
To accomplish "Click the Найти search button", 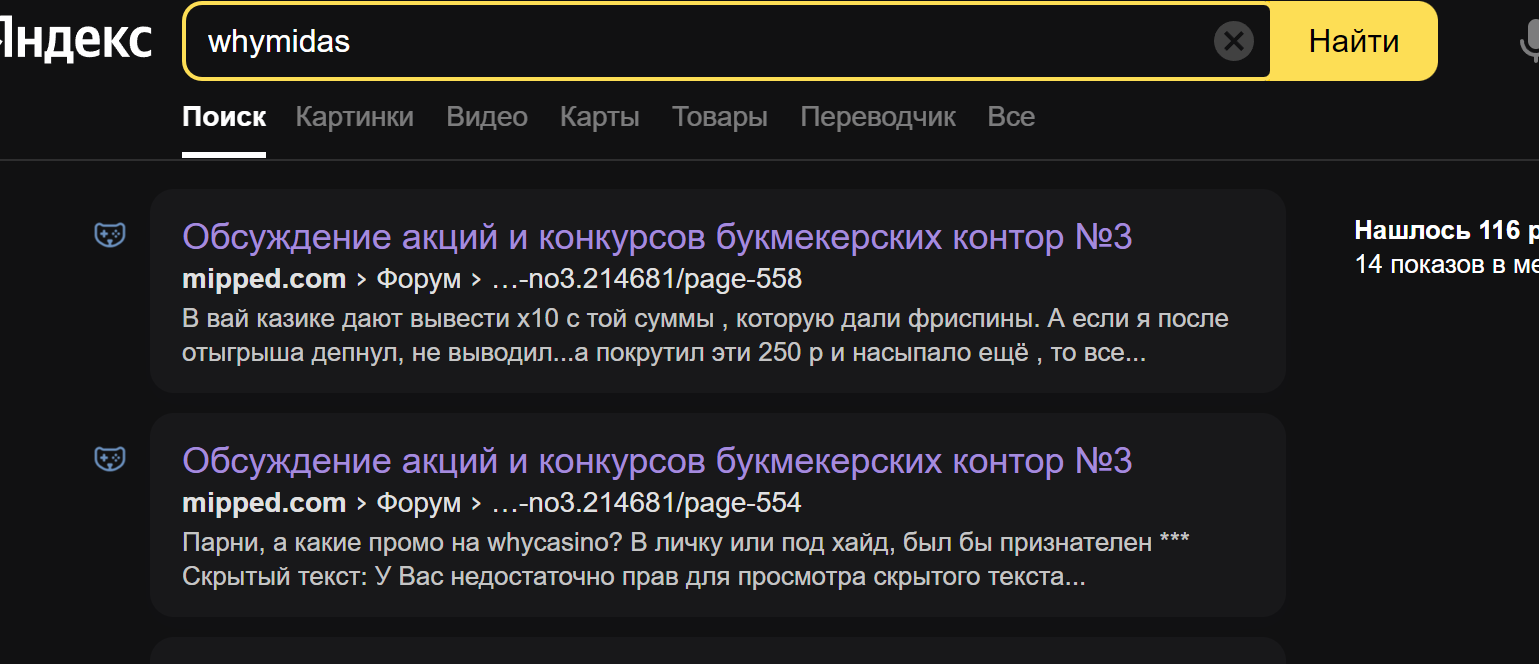I will (x=1354, y=41).
